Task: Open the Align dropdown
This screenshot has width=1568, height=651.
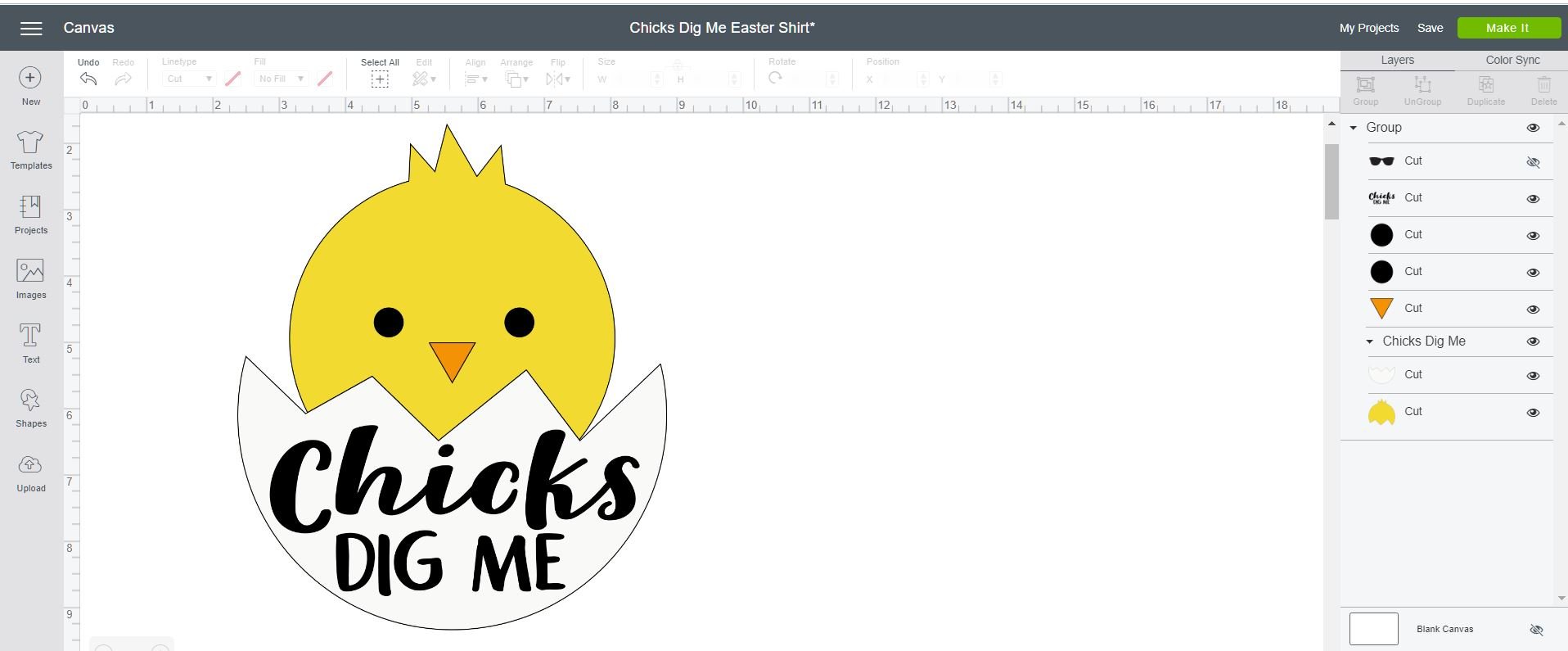Action: [475, 79]
